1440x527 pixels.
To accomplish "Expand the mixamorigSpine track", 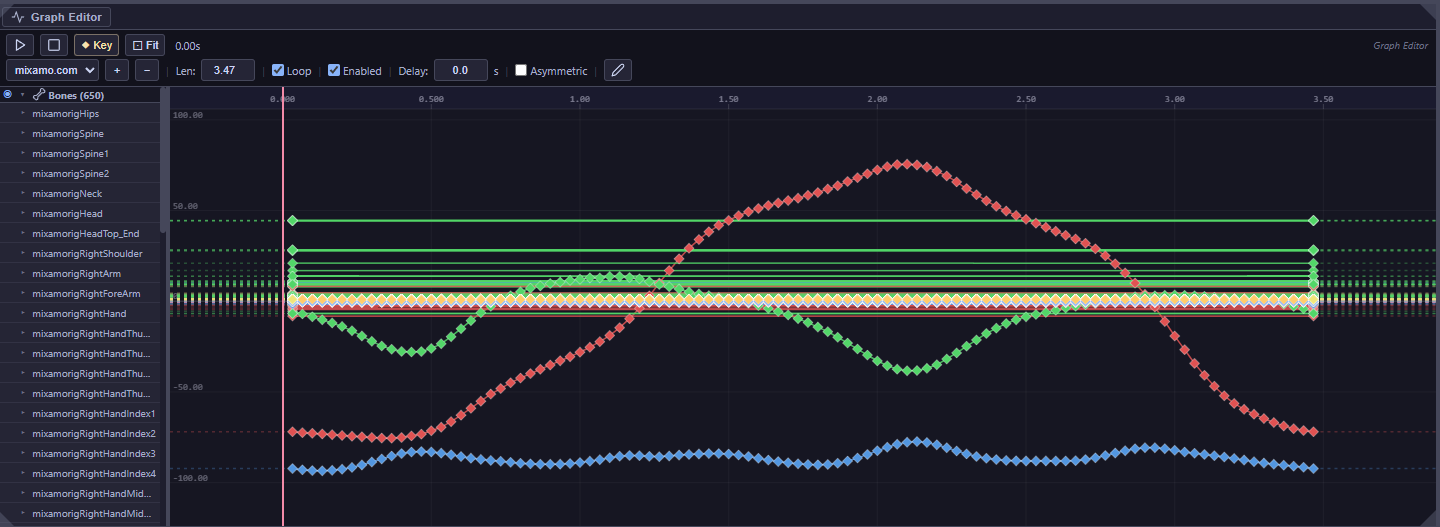I will coord(22,134).
